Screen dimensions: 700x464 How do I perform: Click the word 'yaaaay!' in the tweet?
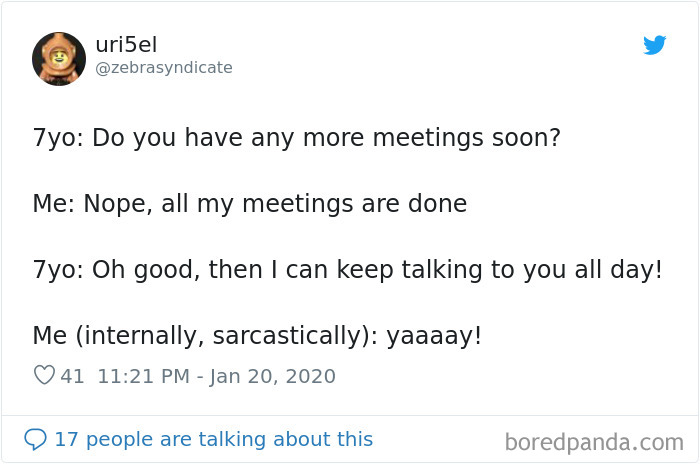click(434, 336)
